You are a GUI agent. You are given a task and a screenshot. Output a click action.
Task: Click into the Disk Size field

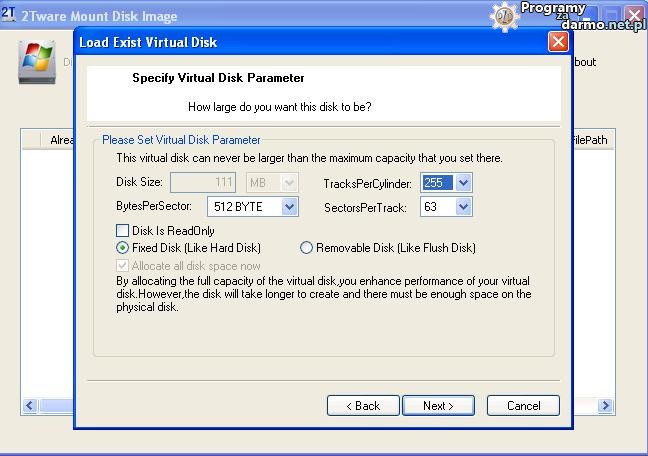point(204,183)
